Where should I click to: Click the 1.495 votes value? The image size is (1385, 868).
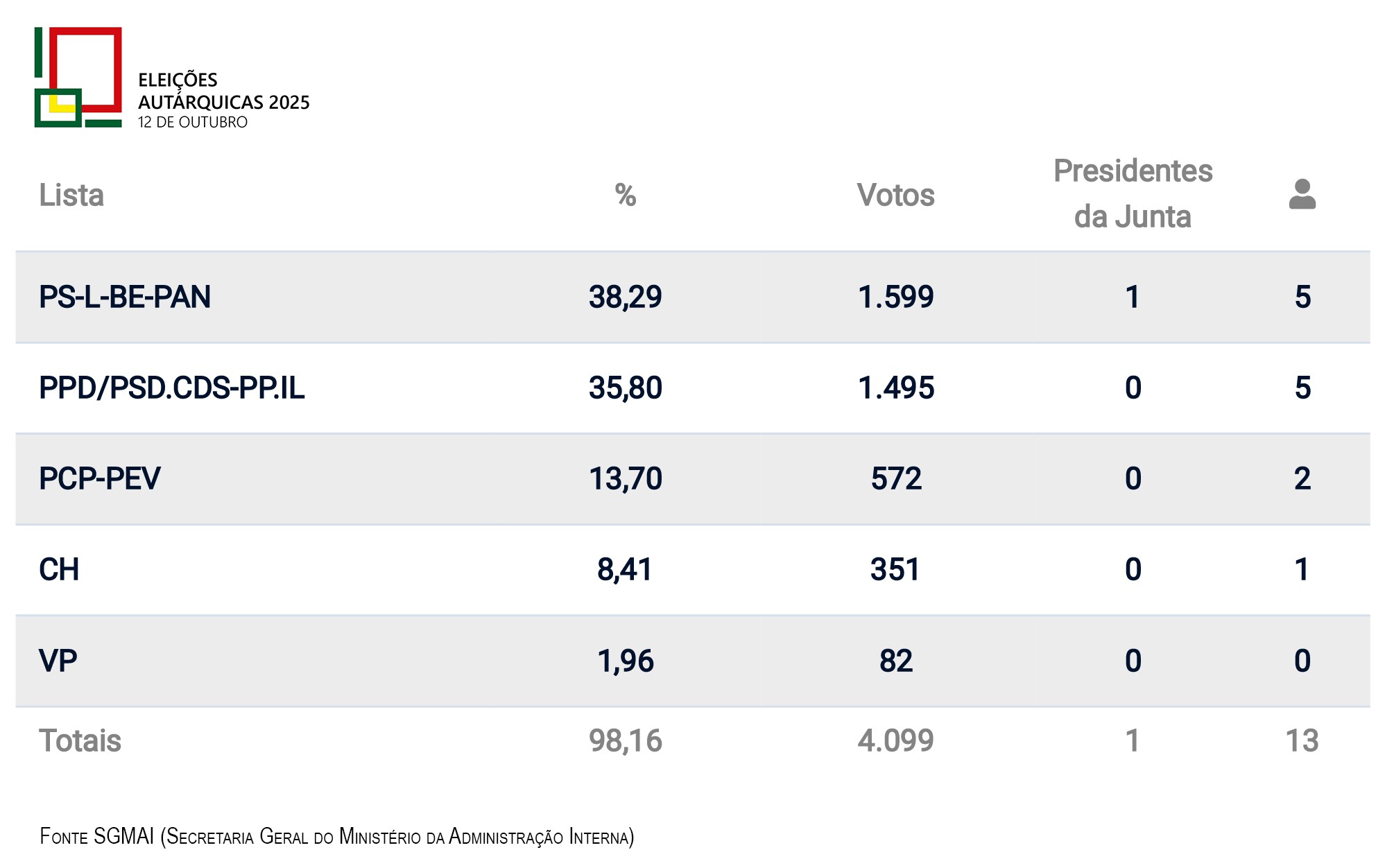click(x=895, y=388)
